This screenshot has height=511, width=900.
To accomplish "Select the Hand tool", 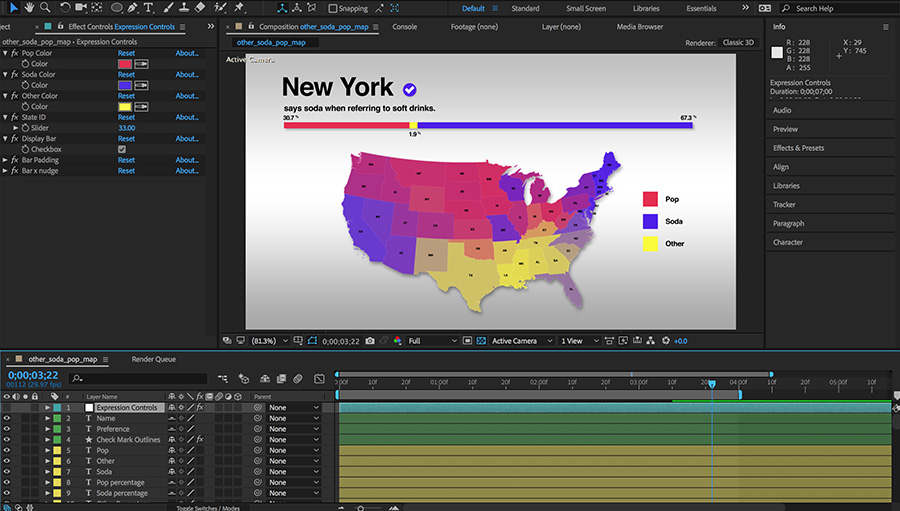I will pyautogui.click(x=29, y=7).
